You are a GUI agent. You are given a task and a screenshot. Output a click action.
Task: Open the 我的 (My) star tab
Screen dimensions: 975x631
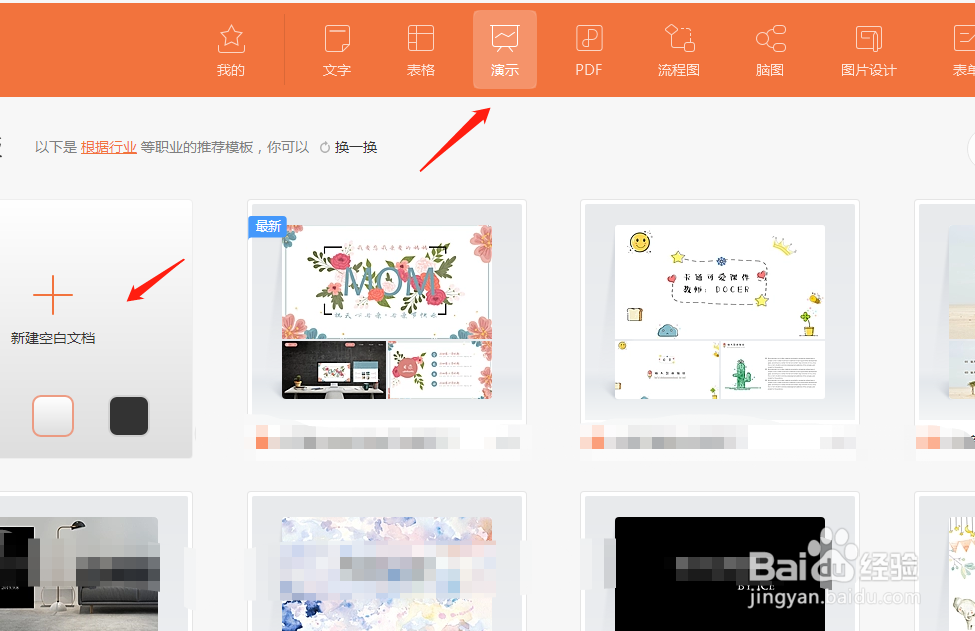(231, 50)
